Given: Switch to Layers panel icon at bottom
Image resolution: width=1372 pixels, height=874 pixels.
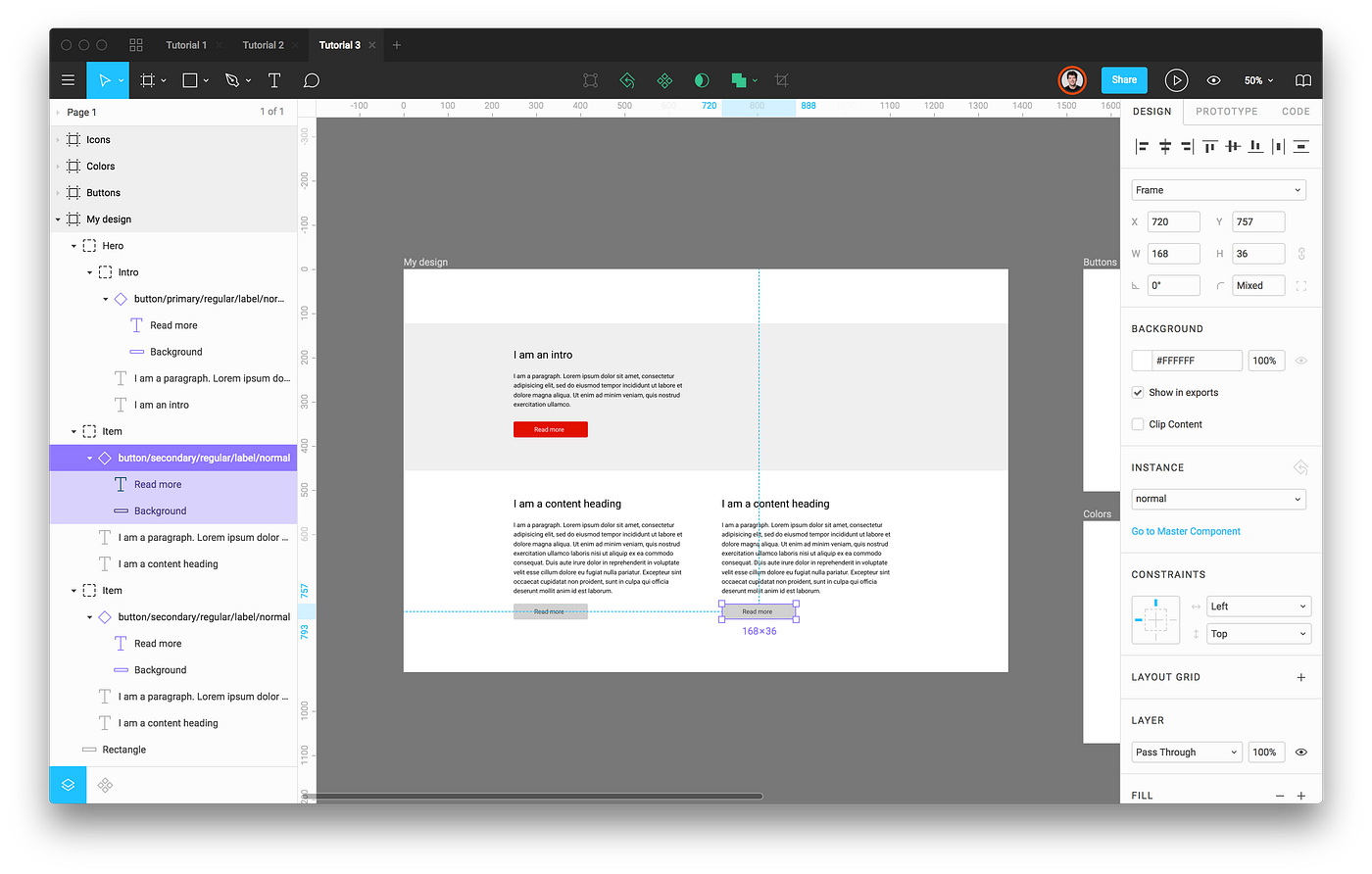Looking at the screenshot, I should coord(68,785).
